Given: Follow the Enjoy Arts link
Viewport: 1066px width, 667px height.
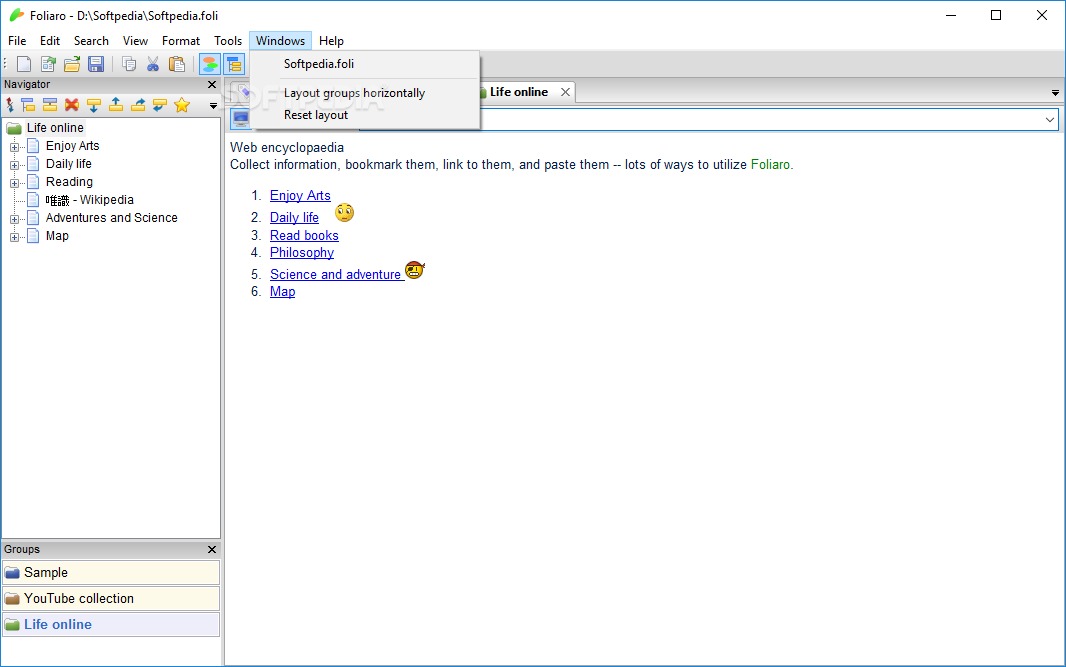Looking at the screenshot, I should (x=300, y=196).
